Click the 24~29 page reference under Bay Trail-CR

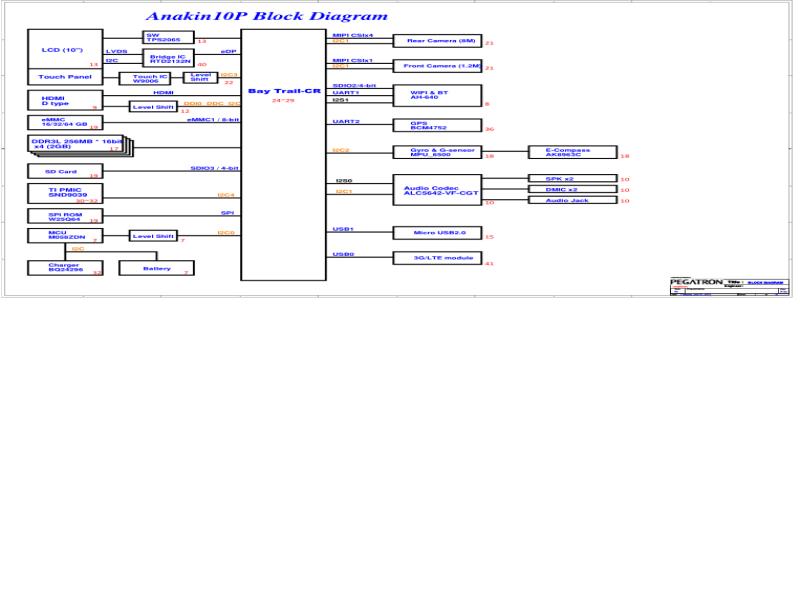(x=283, y=101)
